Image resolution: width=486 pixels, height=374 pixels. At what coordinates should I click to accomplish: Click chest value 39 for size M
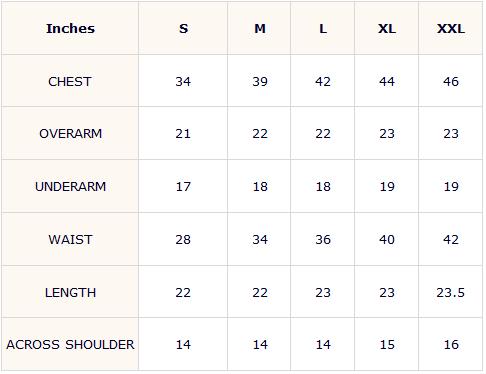260,82
